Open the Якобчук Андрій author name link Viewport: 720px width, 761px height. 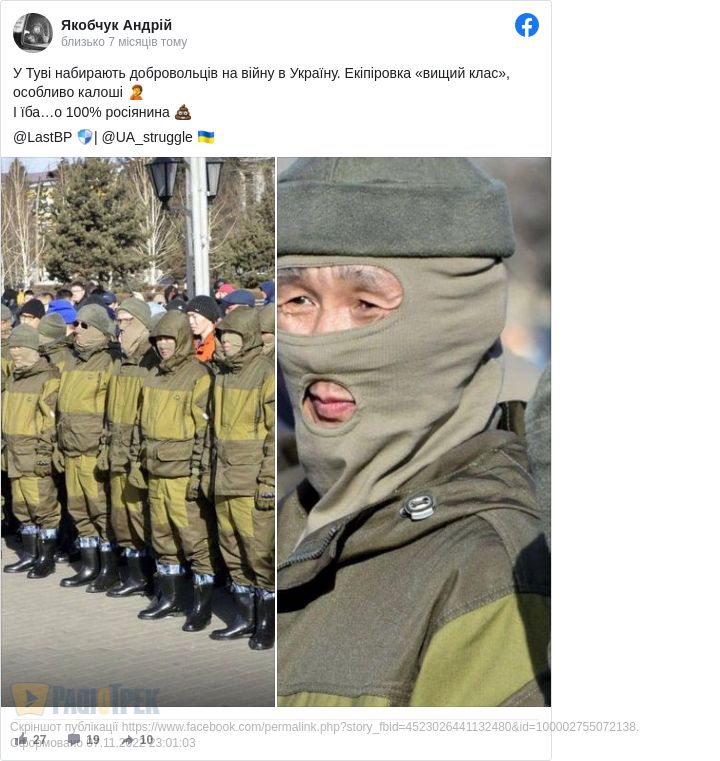[x=116, y=25]
